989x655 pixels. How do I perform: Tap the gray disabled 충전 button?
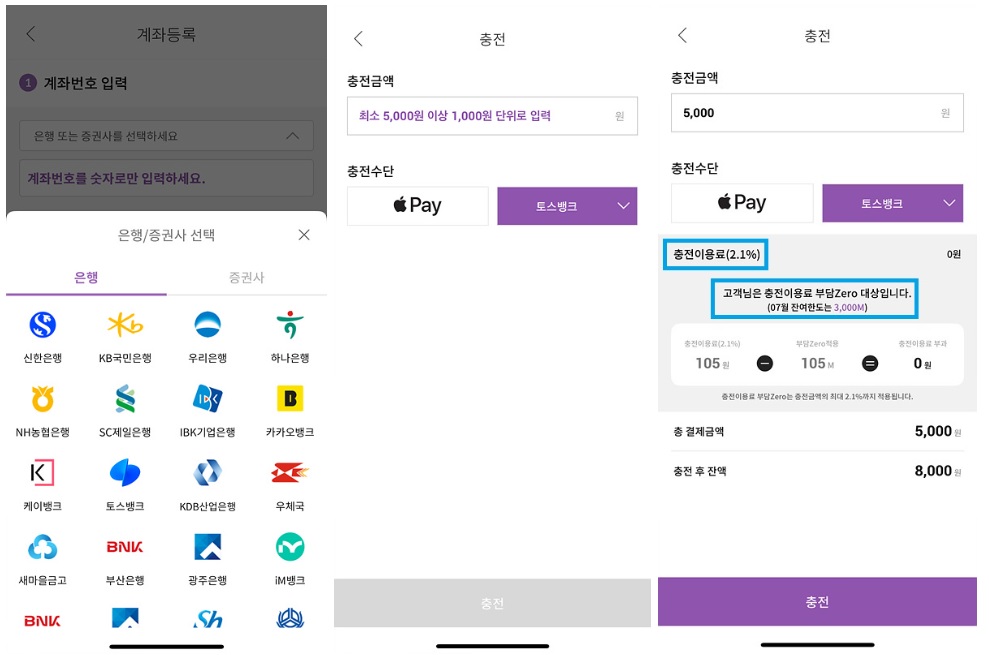point(492,603)
